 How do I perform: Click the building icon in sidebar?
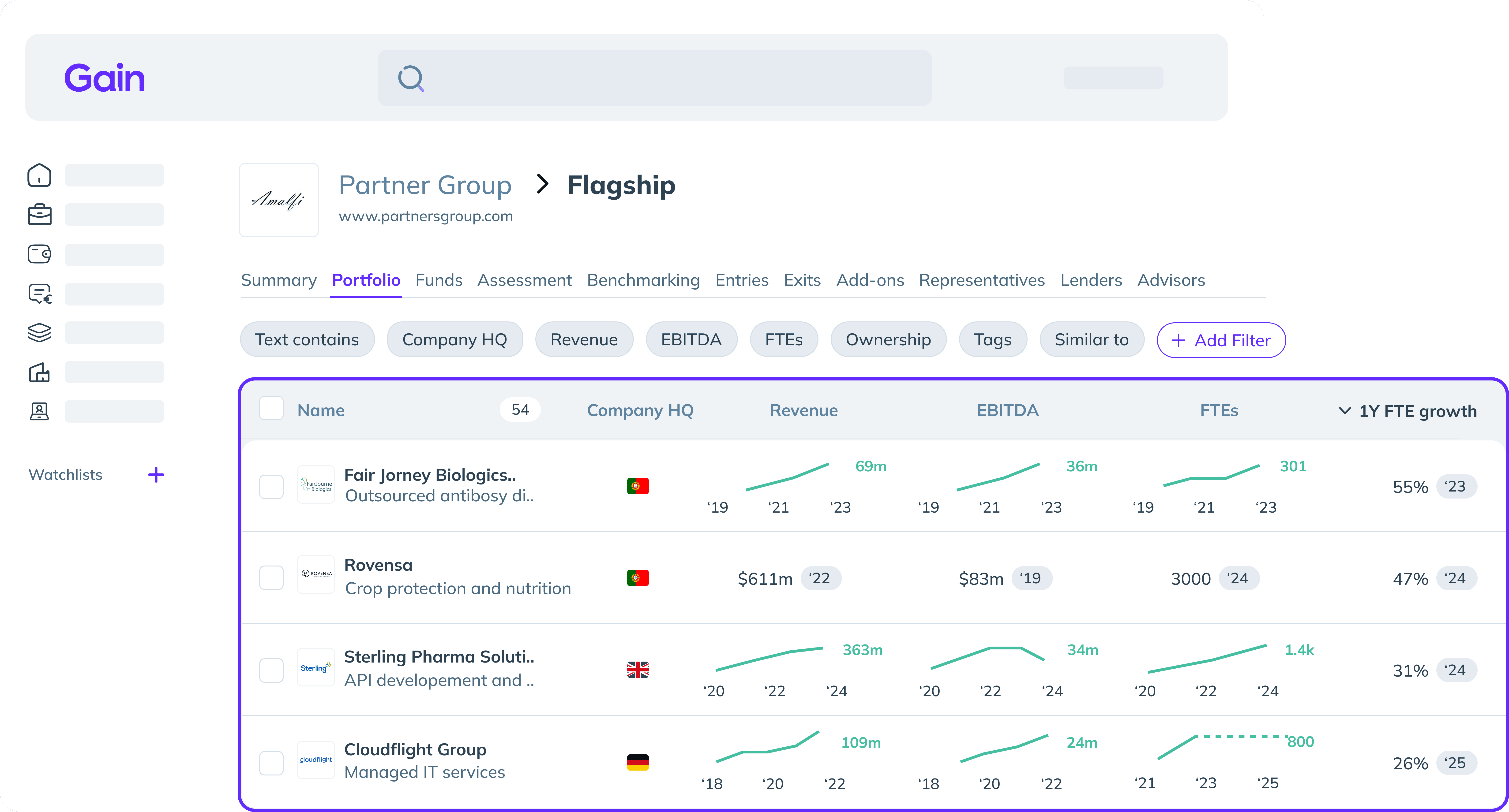[x=39, y=372]
